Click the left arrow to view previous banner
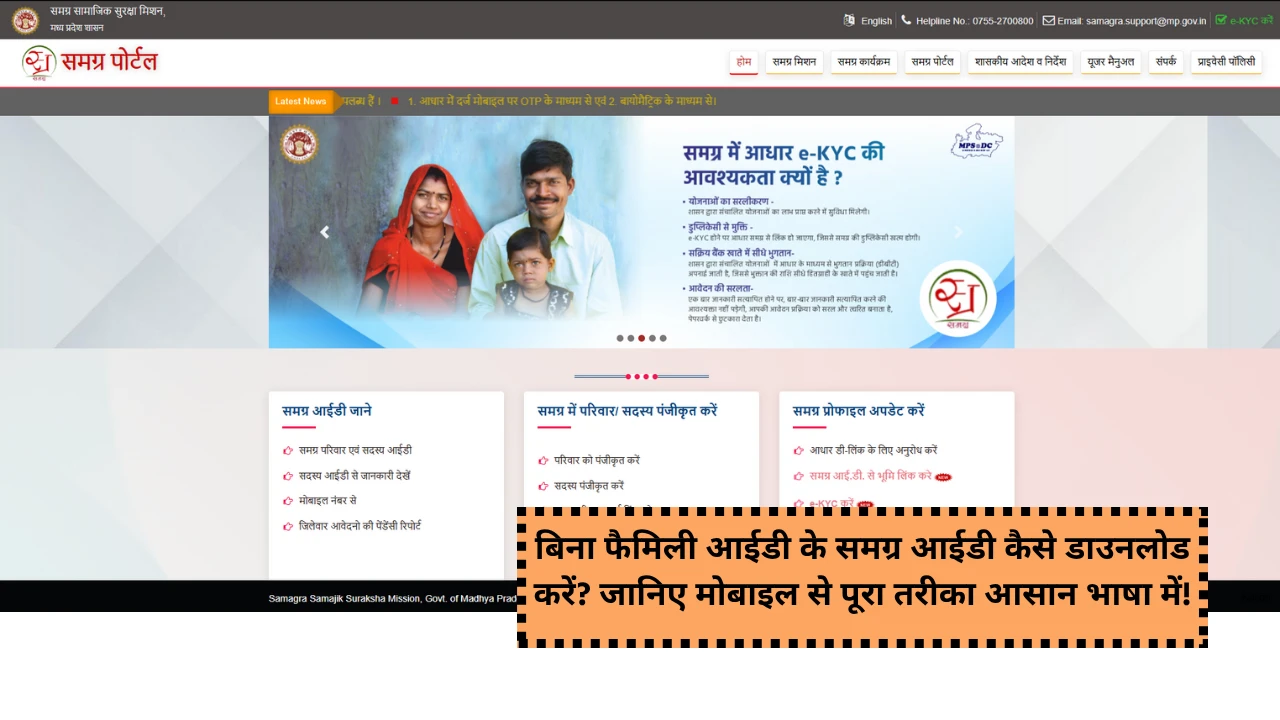Image resolution: width=1280 pixels, height=720 pixels. pos(324,232)
